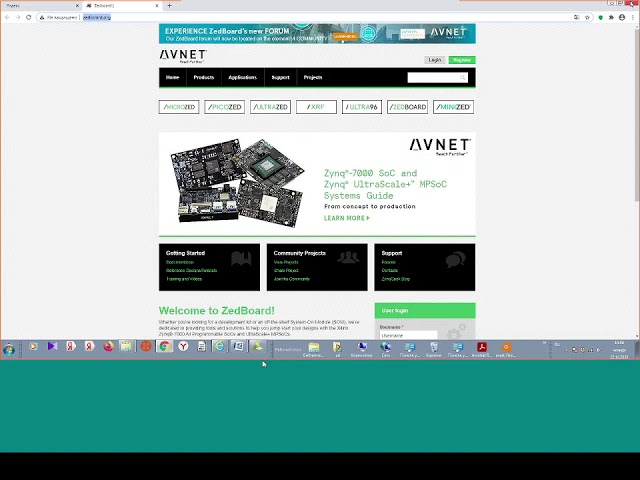640x480 pixels.
Task: Click the taskbar clock
Action: point(619,350)
